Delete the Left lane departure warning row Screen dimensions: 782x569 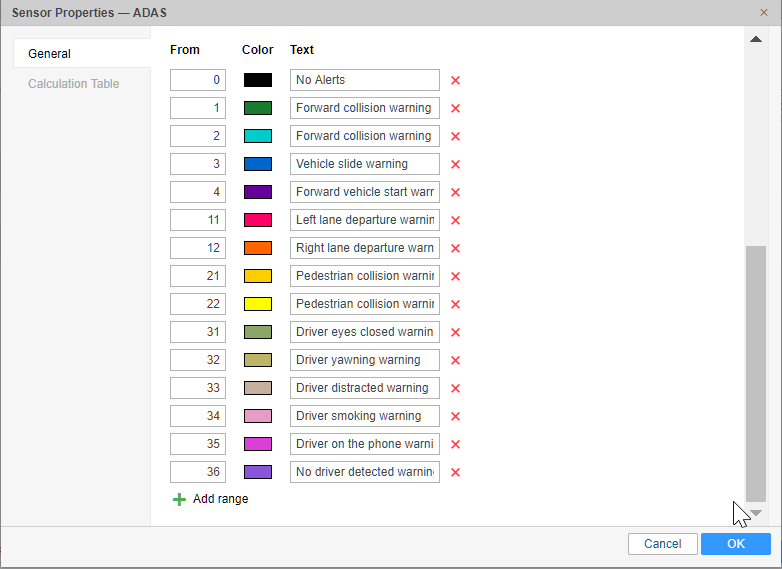click(x=455, y=220)
